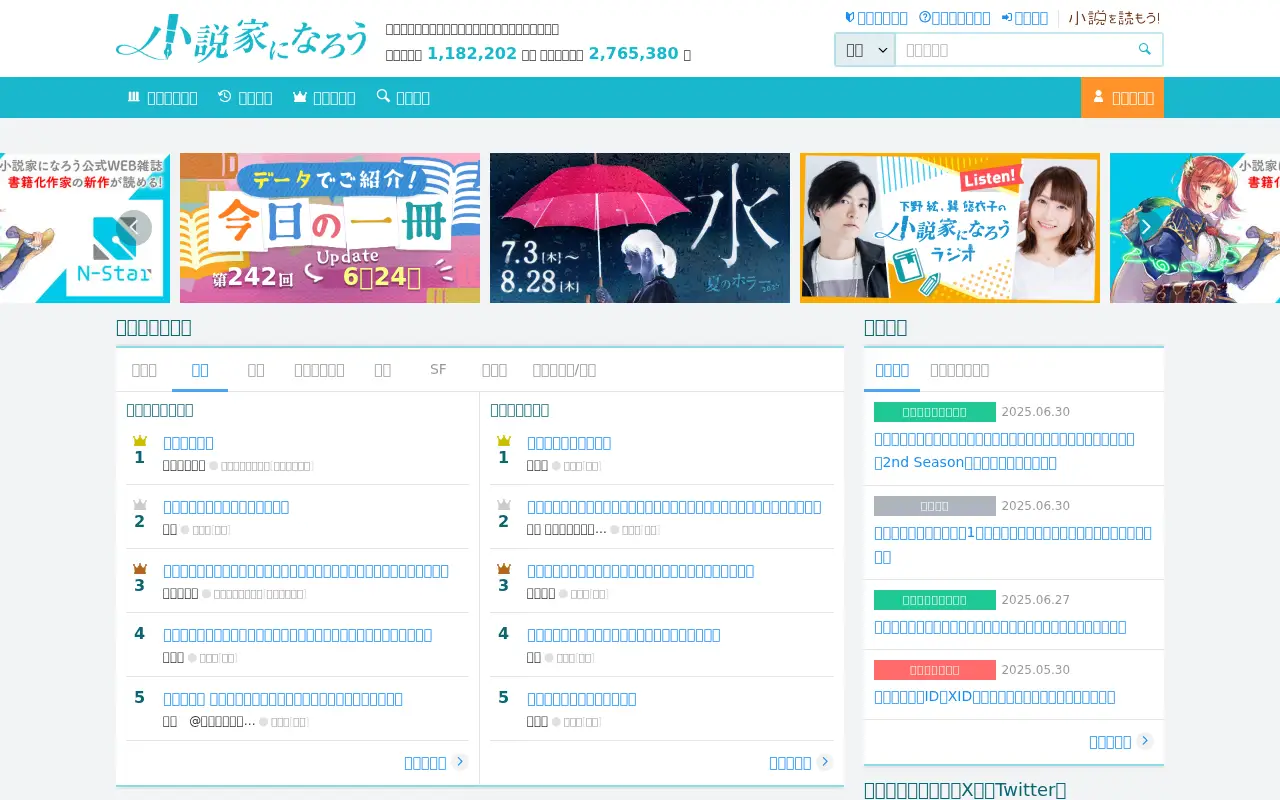
Task: Switch to the SF genre tab
Action: tap(438, 369)
